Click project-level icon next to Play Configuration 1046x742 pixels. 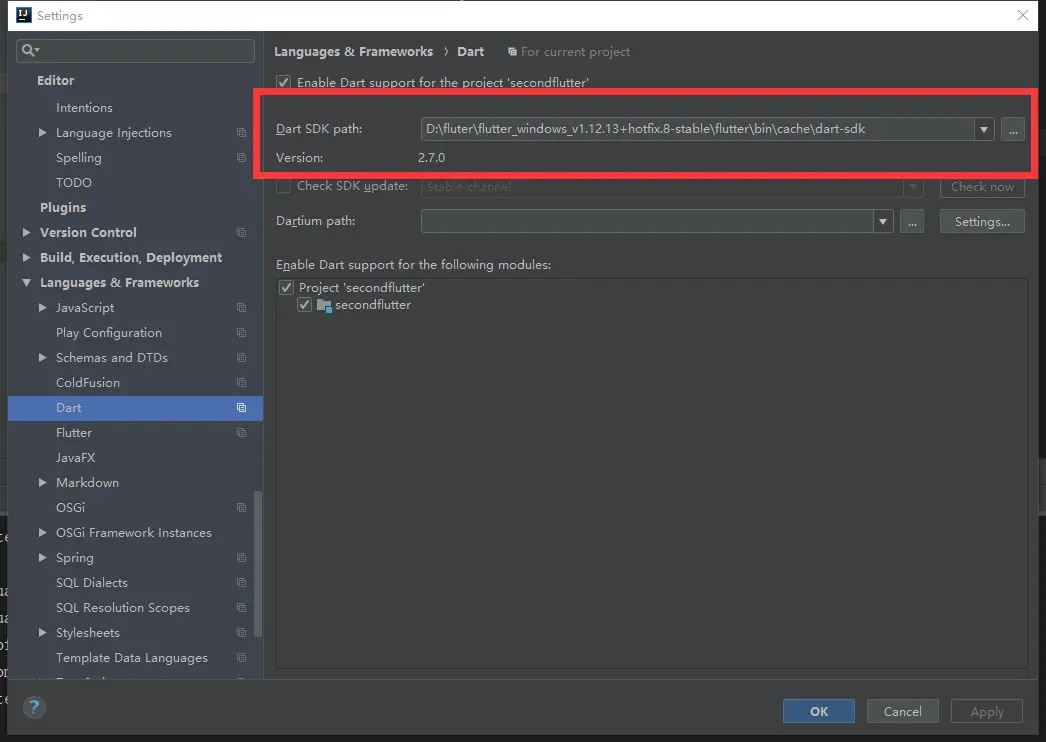tap(241, 332)
